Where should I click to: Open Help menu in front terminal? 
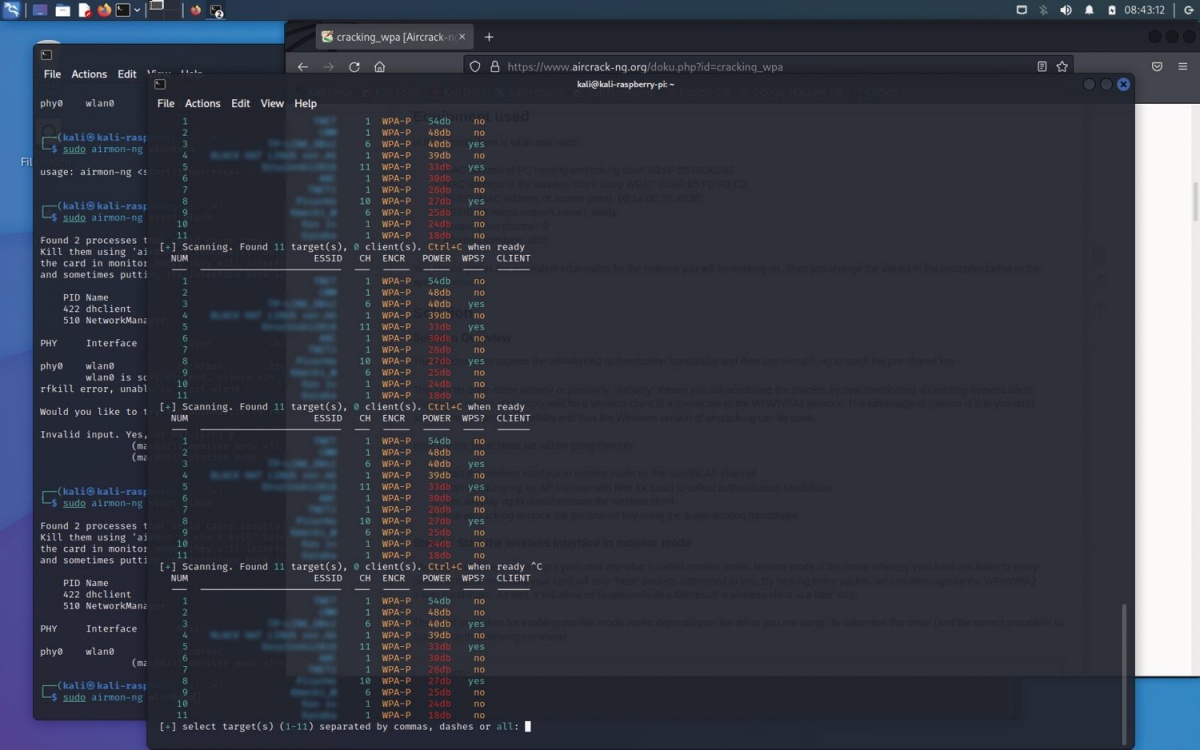[x=306, y=103]
